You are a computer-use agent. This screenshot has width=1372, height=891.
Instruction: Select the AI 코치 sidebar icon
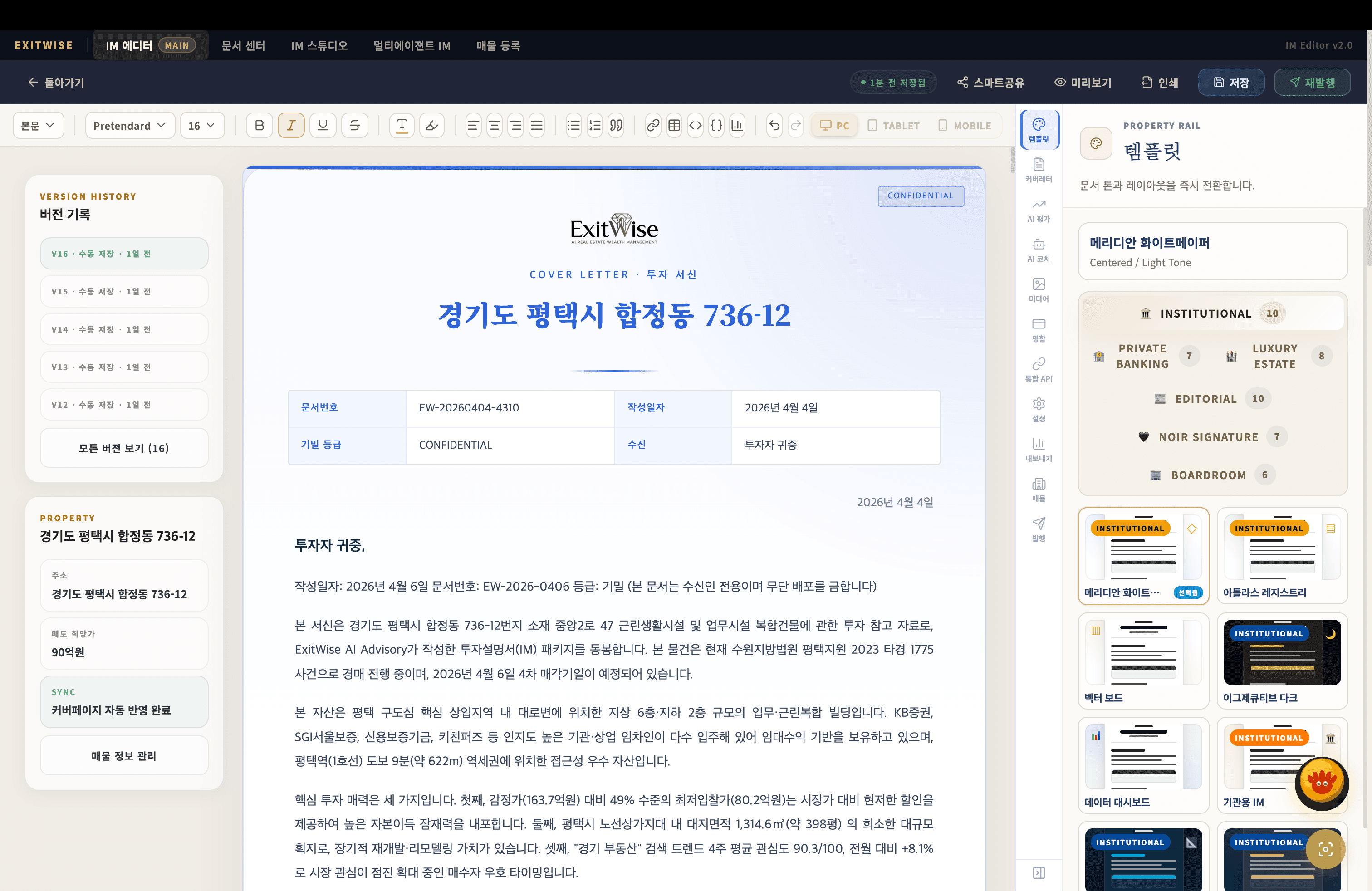tap(1039, 249)
